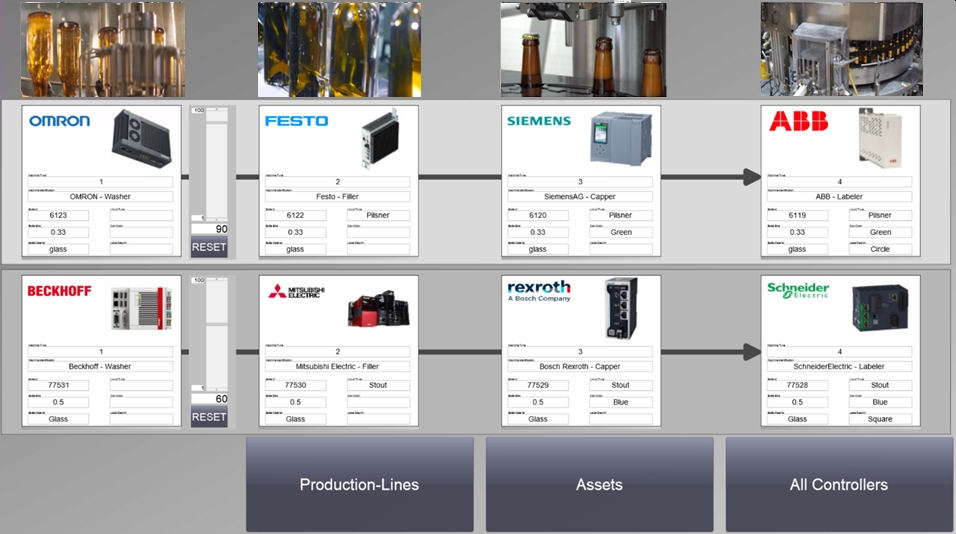Screen dimensions: 956x534
Task: Click the 'Pilsner' field in ABB card
Action: 880,215
